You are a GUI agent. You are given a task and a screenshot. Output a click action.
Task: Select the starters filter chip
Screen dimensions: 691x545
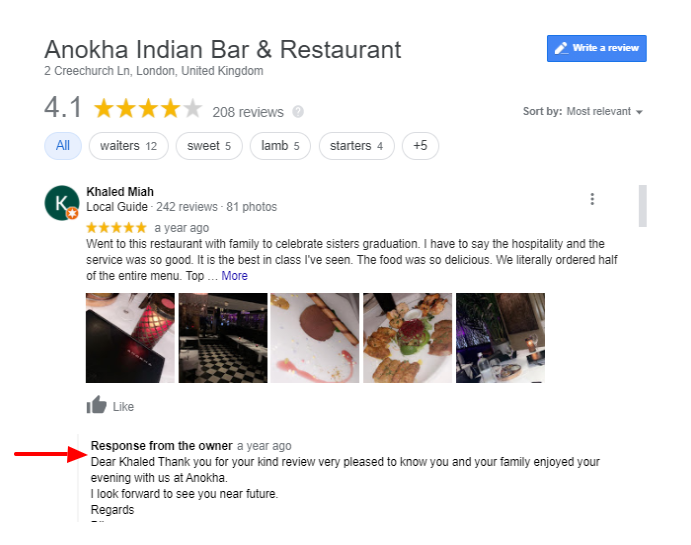pos(357,146)
